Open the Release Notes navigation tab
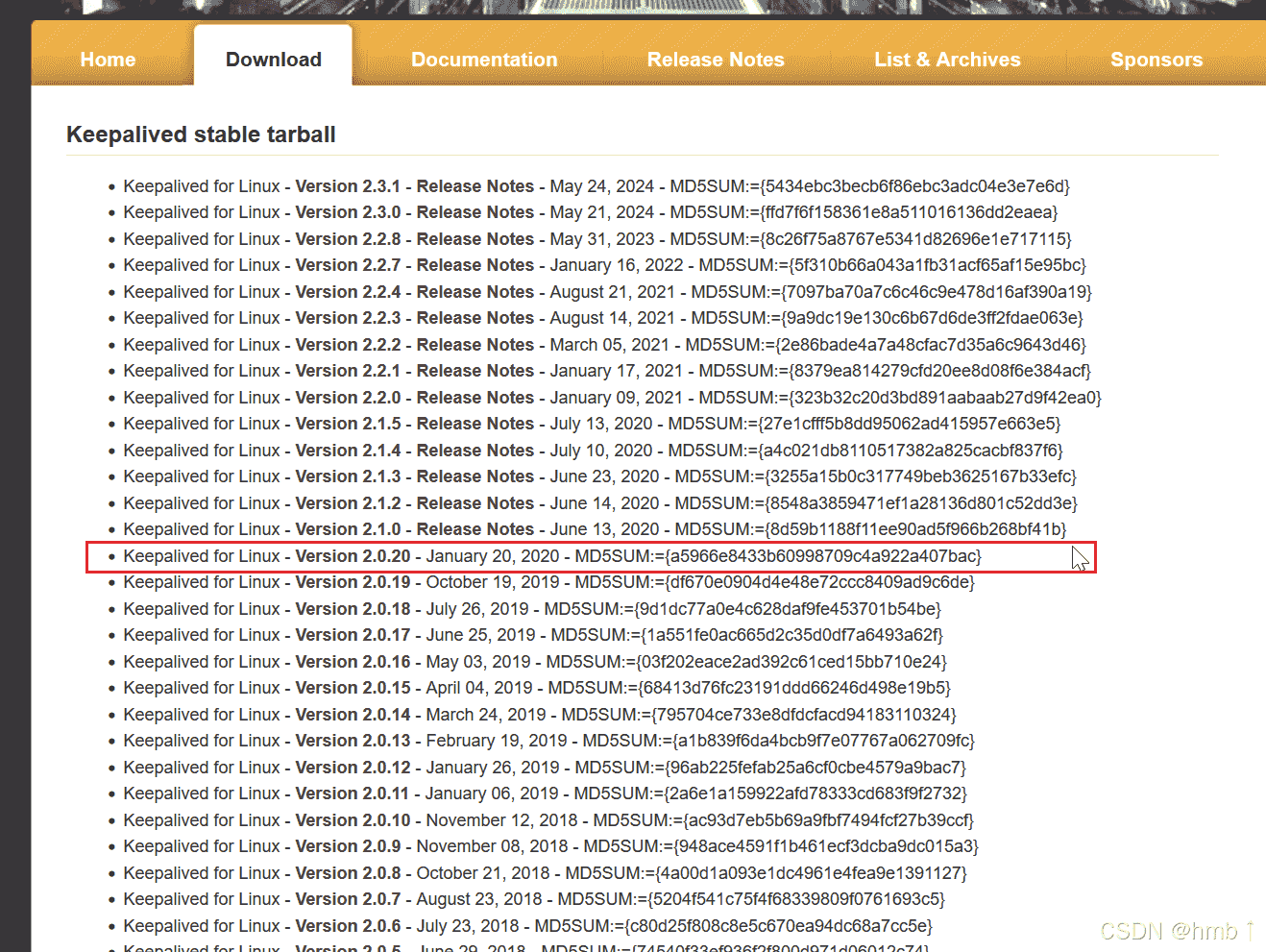 (x=716, y=60)
